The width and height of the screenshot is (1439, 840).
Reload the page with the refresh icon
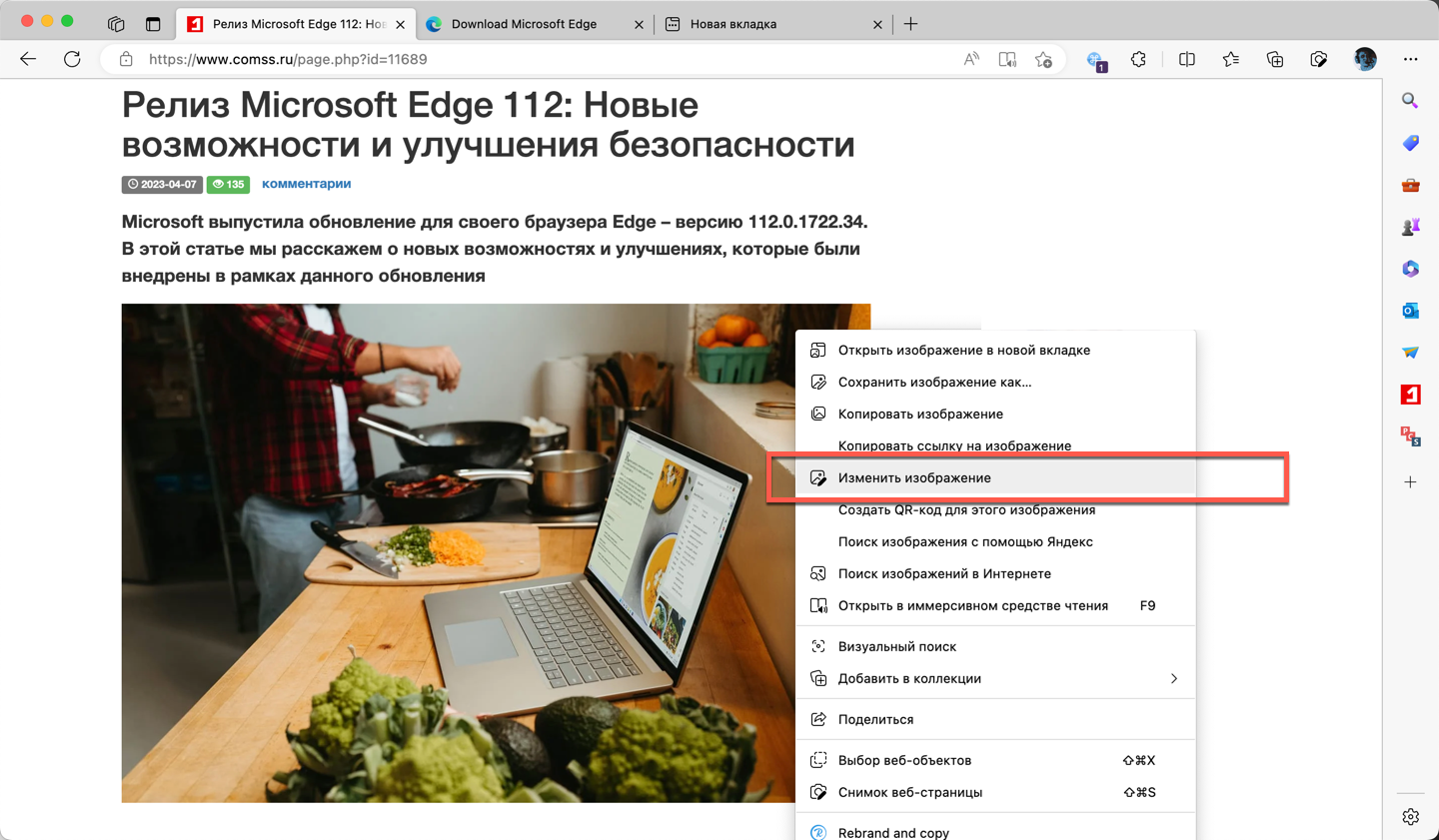tap(72, 59)
